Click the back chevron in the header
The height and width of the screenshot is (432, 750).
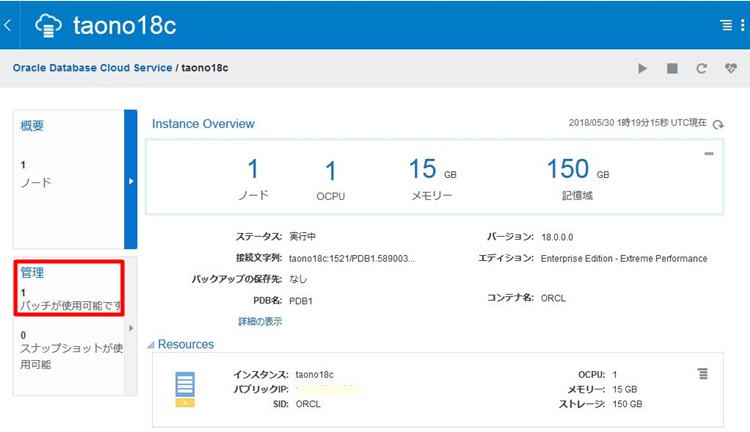click(x=8, y=25)
